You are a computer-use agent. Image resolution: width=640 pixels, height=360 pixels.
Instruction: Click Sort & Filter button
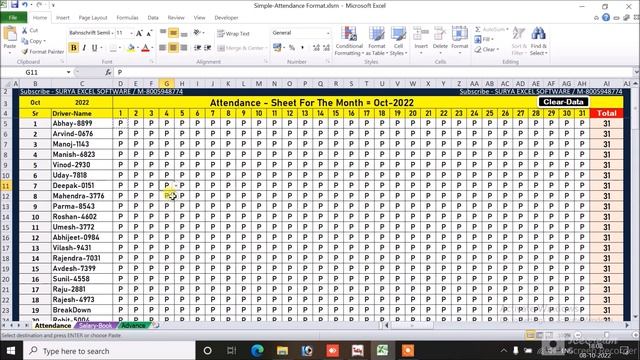(519, 41)
